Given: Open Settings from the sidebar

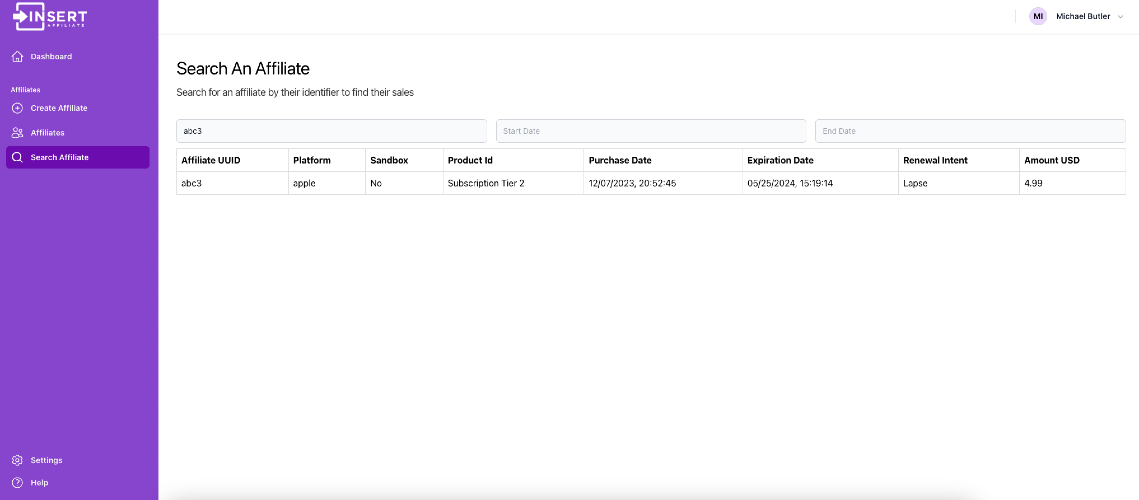Looking at the screenshot, I should click(46, 460).
